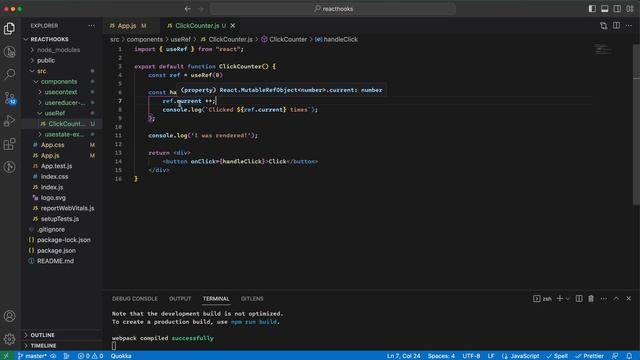Expand the Timeline section

click(62, 345)
